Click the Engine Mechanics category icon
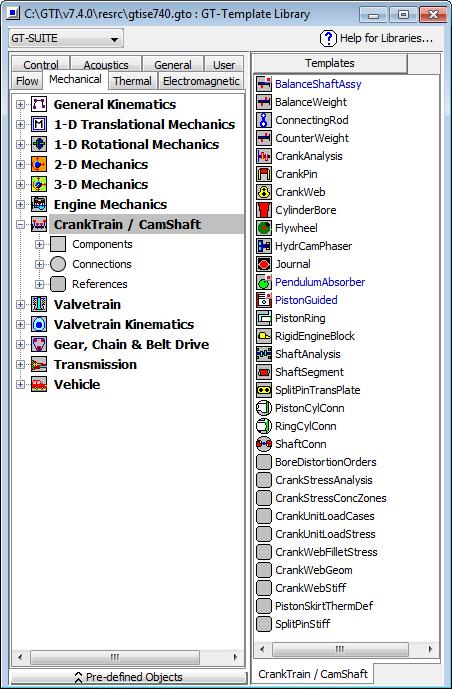Image resolution: width=452 pixels, height=689 pixels. 39,204
